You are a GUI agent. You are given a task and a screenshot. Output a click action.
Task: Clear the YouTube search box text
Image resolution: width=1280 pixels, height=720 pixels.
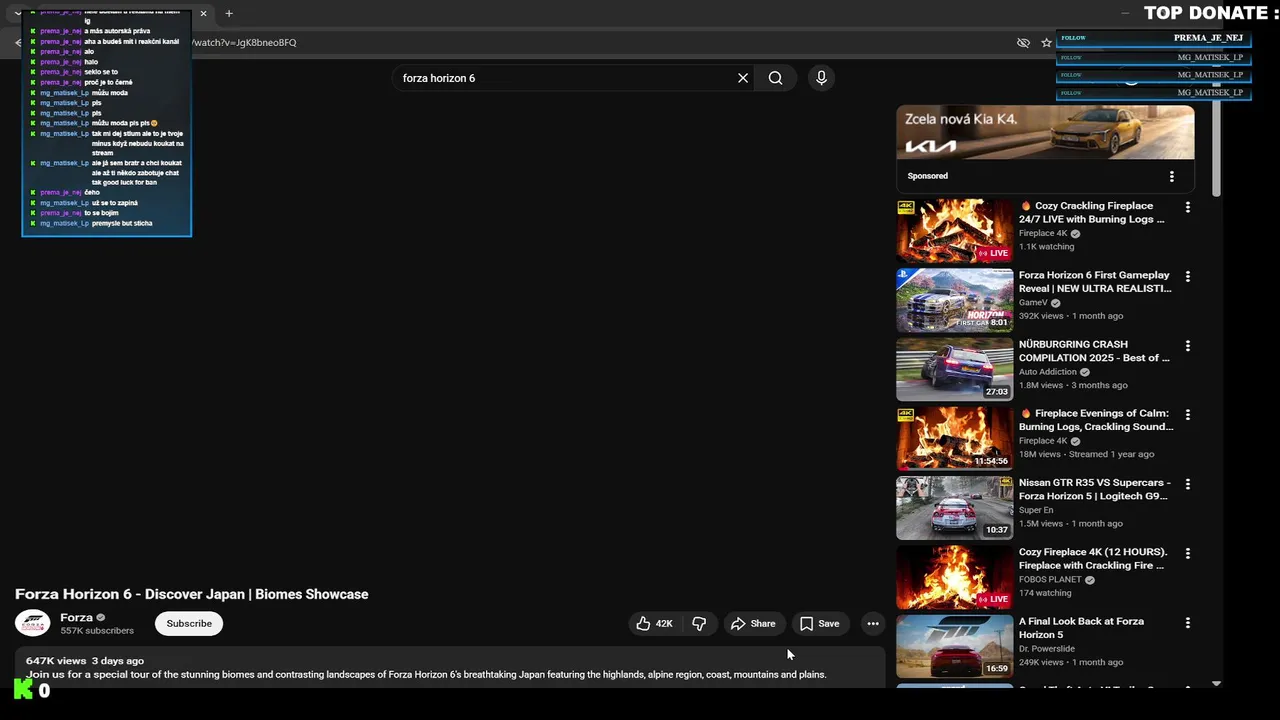tap(743, 78)
